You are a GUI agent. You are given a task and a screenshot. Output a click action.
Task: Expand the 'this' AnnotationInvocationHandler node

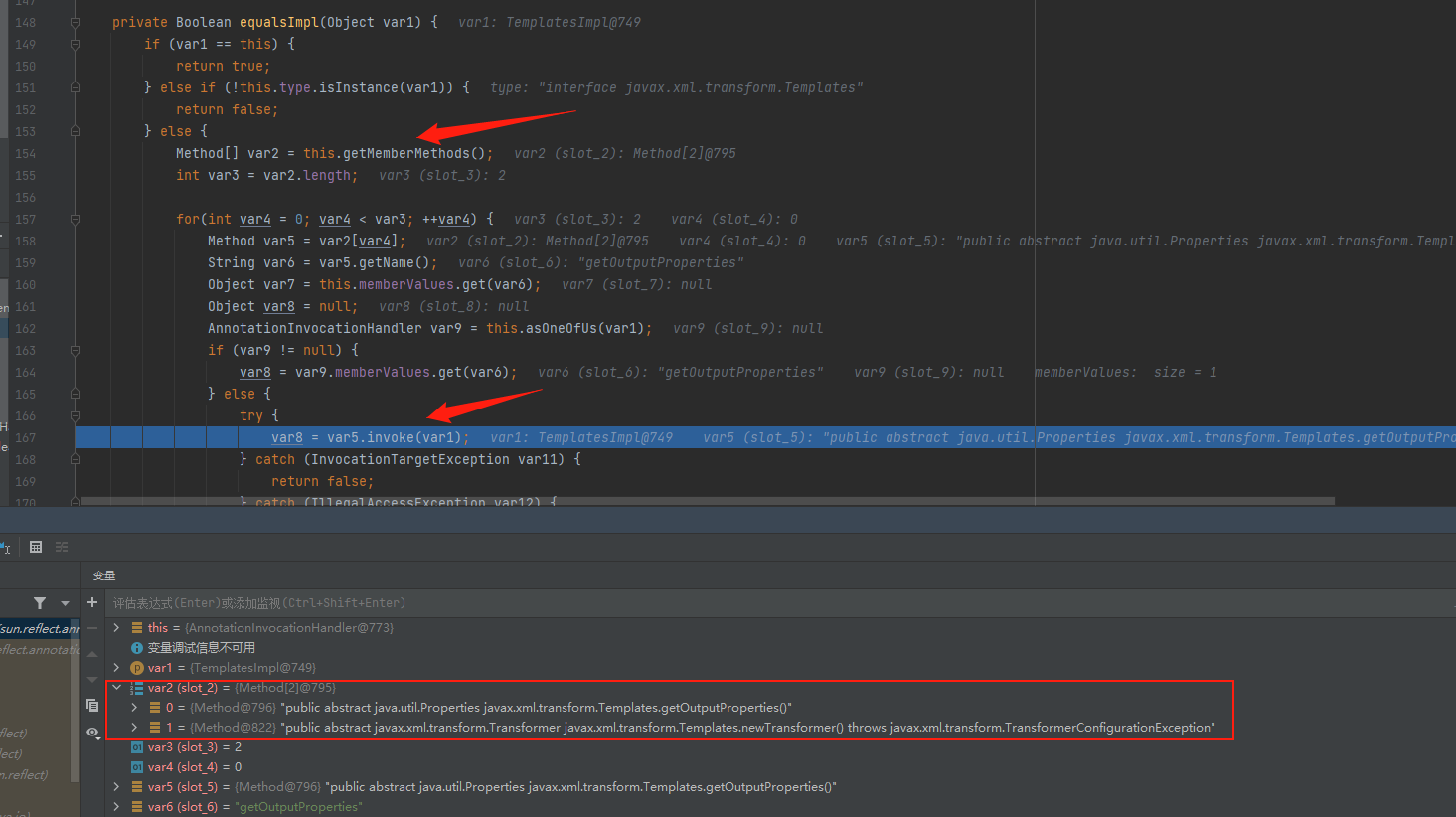tap(117, 628)
